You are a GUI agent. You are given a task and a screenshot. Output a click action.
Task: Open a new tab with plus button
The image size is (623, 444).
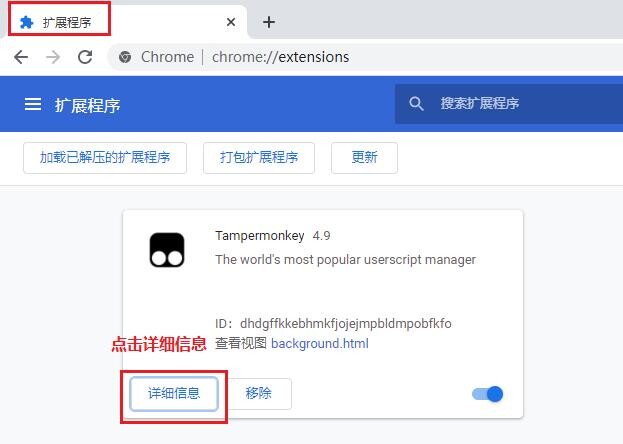pyautogui.click(x=268, y=22)
